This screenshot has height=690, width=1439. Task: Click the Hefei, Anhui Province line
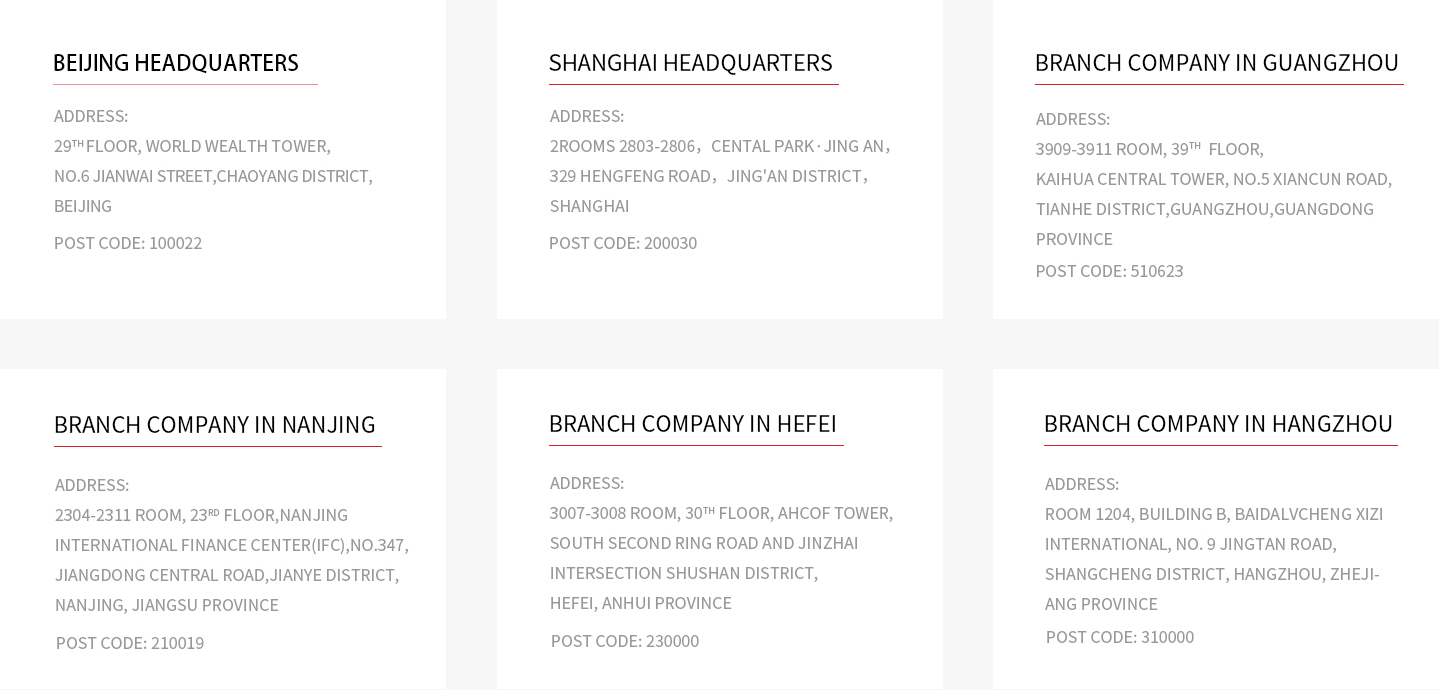coord(641,603)
